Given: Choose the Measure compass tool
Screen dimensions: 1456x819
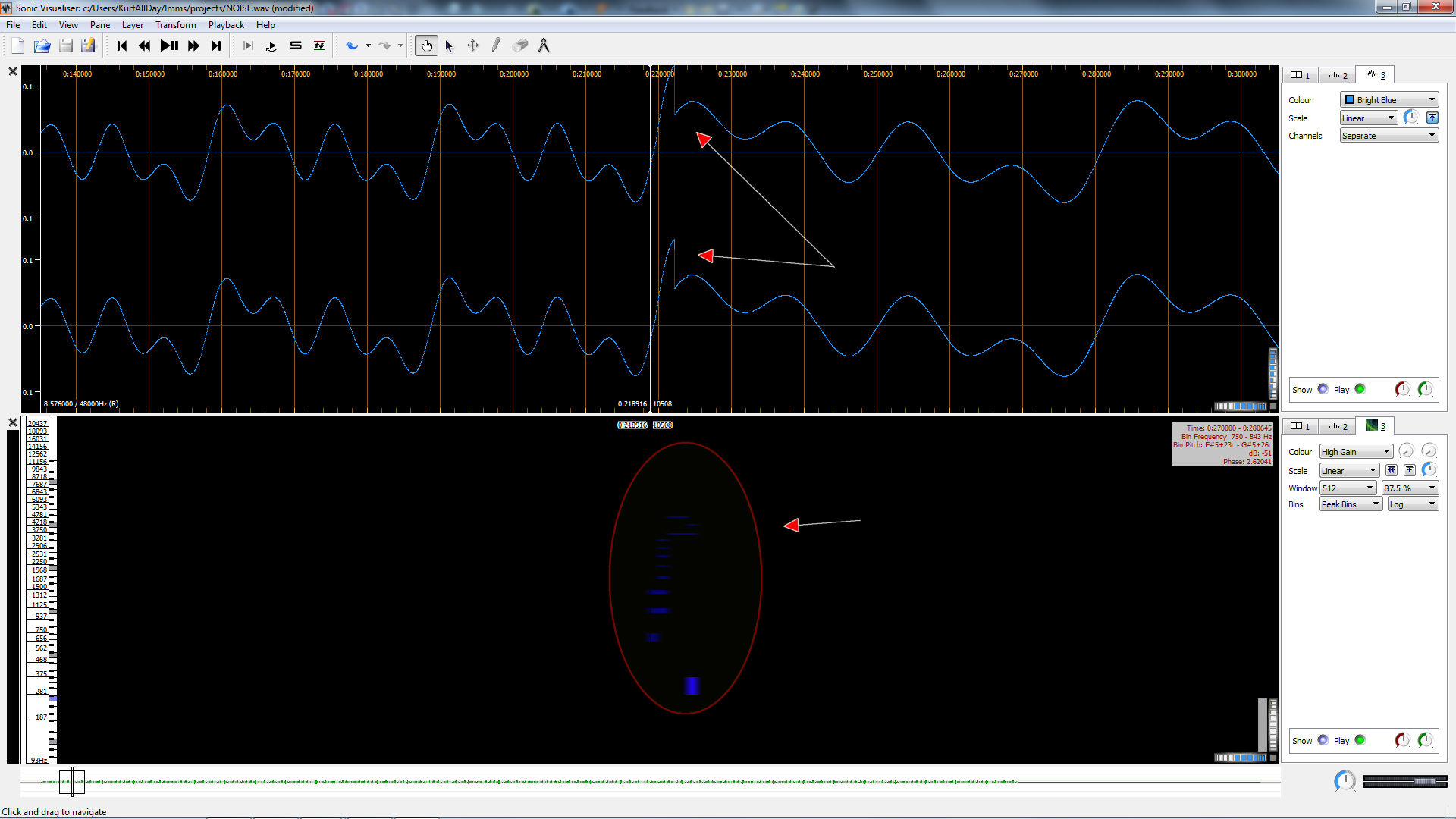Looking at the screenshot, I should tap(544, 46).
